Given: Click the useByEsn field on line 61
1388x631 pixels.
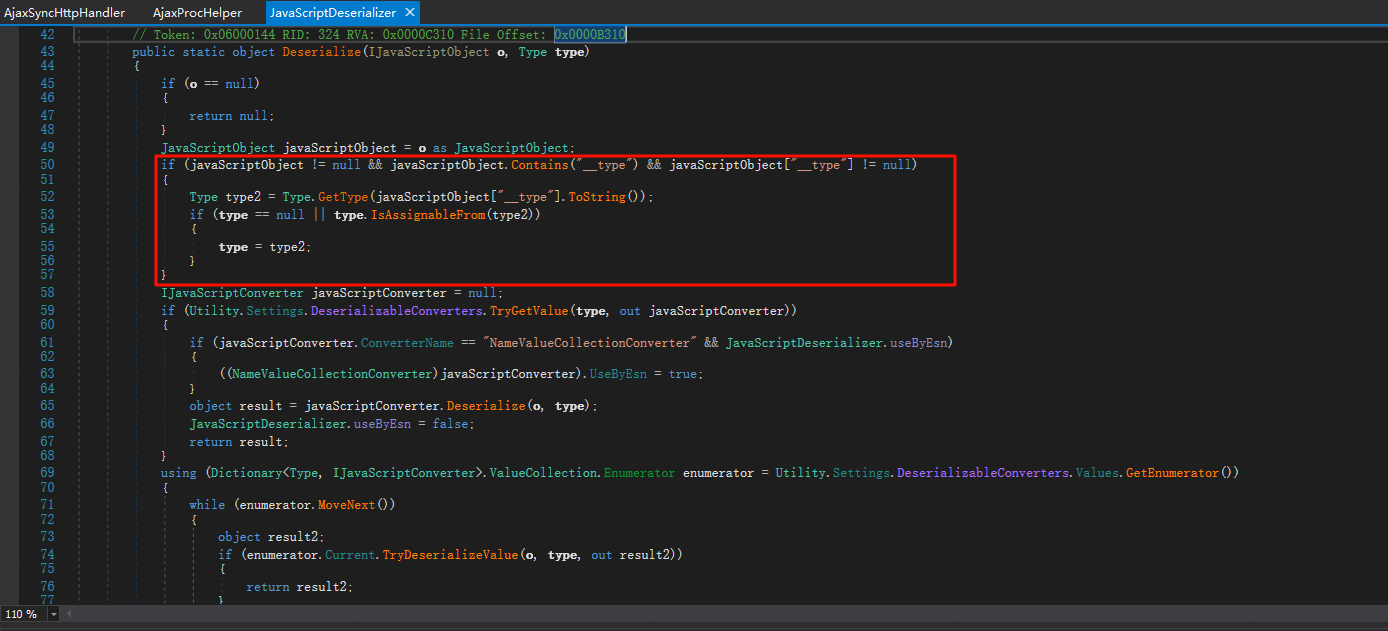Looking at the screenshot, I should coord(916,342).
